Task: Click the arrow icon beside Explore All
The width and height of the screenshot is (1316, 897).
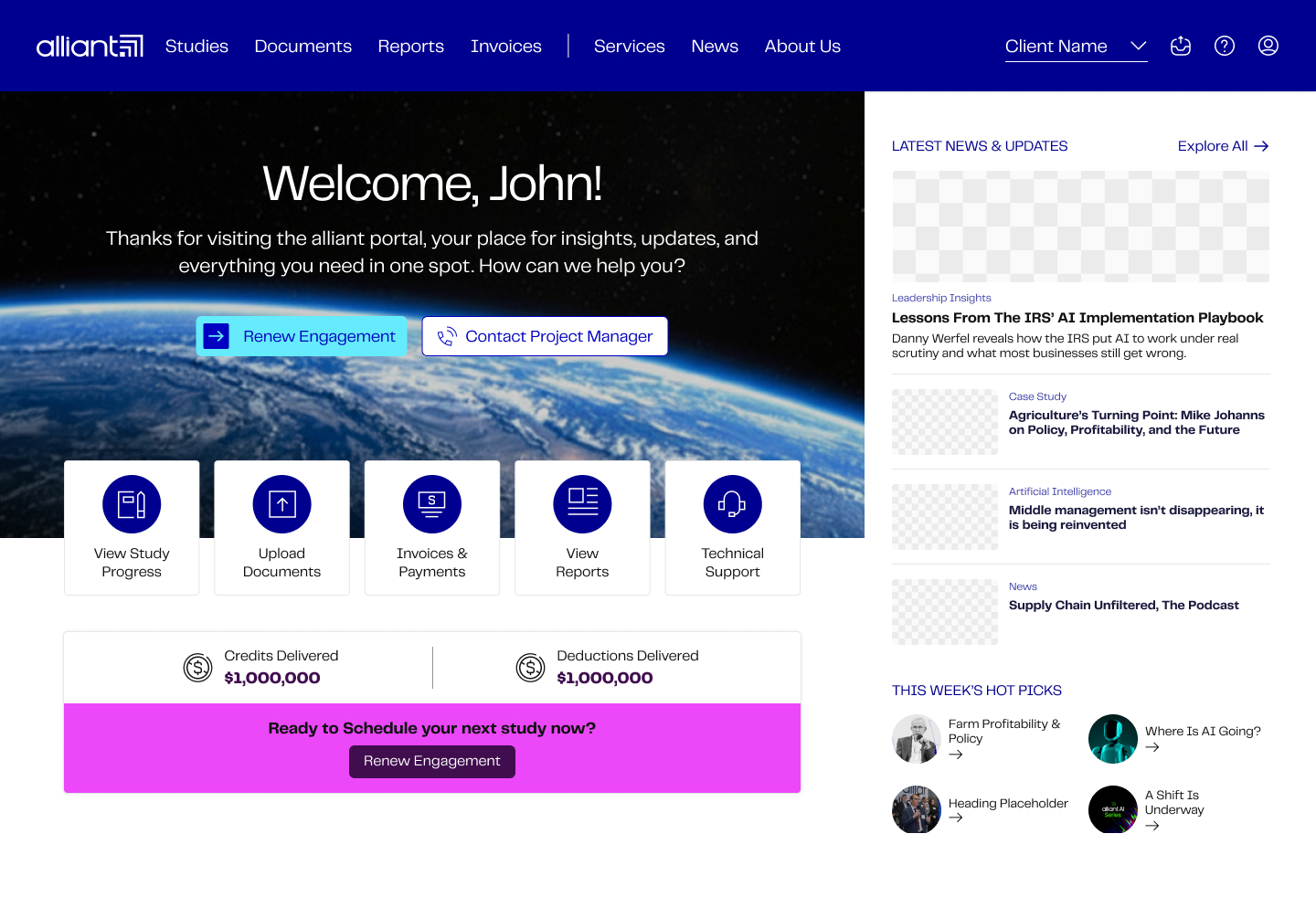Action: [1261, 146]
